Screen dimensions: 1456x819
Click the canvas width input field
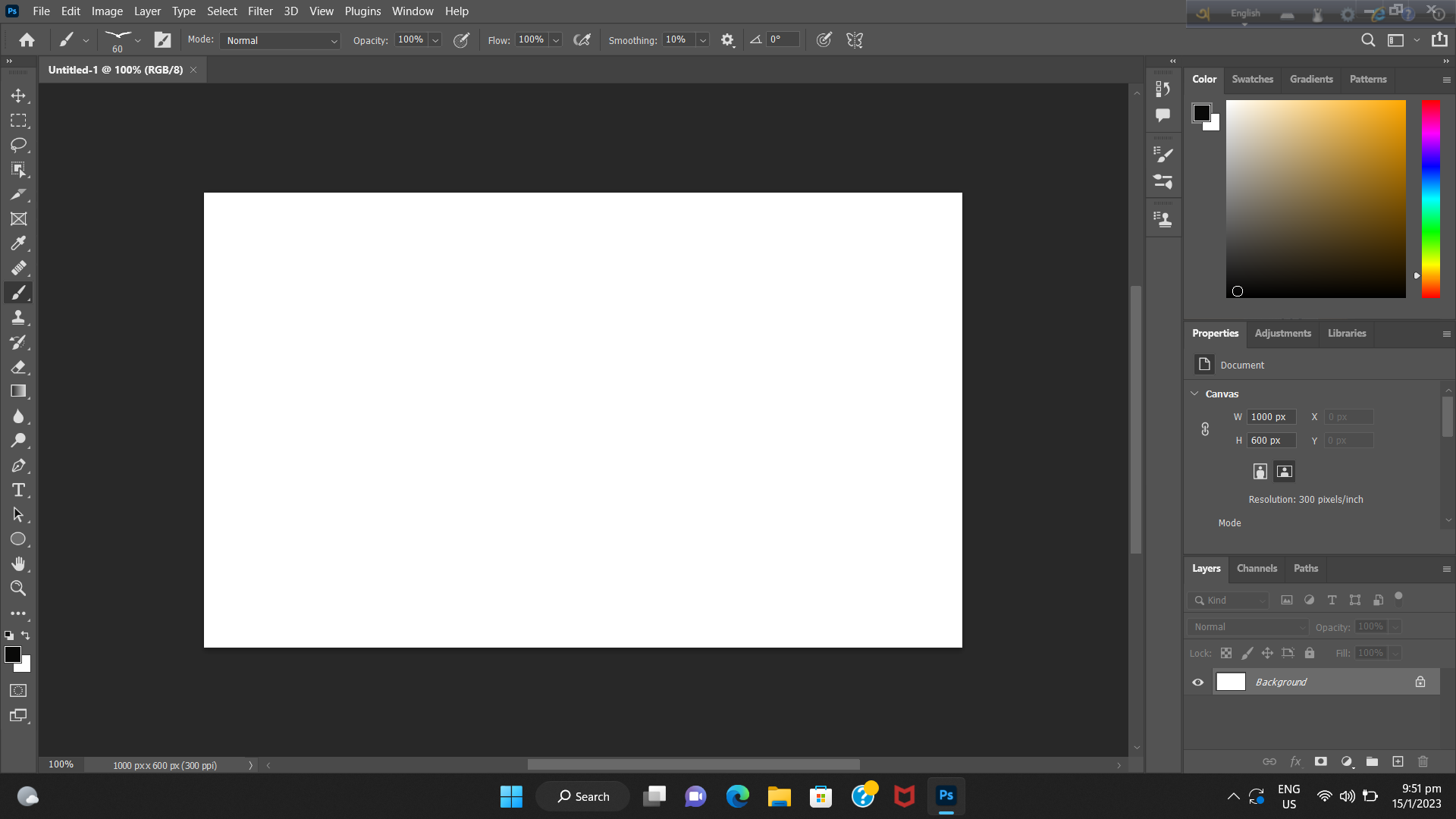coord(1271,416)
